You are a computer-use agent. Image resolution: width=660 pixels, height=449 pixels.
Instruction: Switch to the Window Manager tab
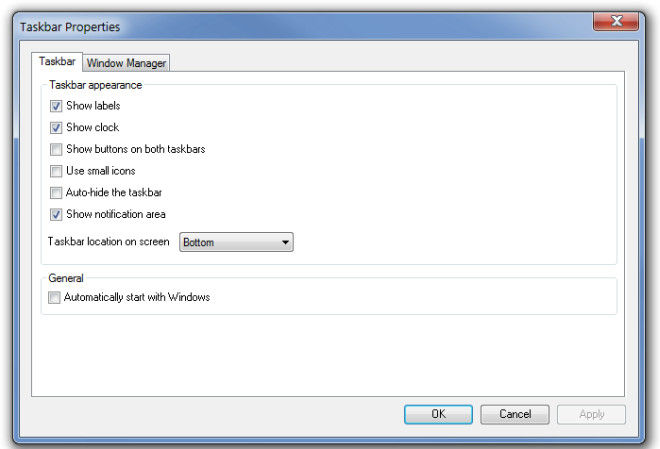click(x=126, y=63)
